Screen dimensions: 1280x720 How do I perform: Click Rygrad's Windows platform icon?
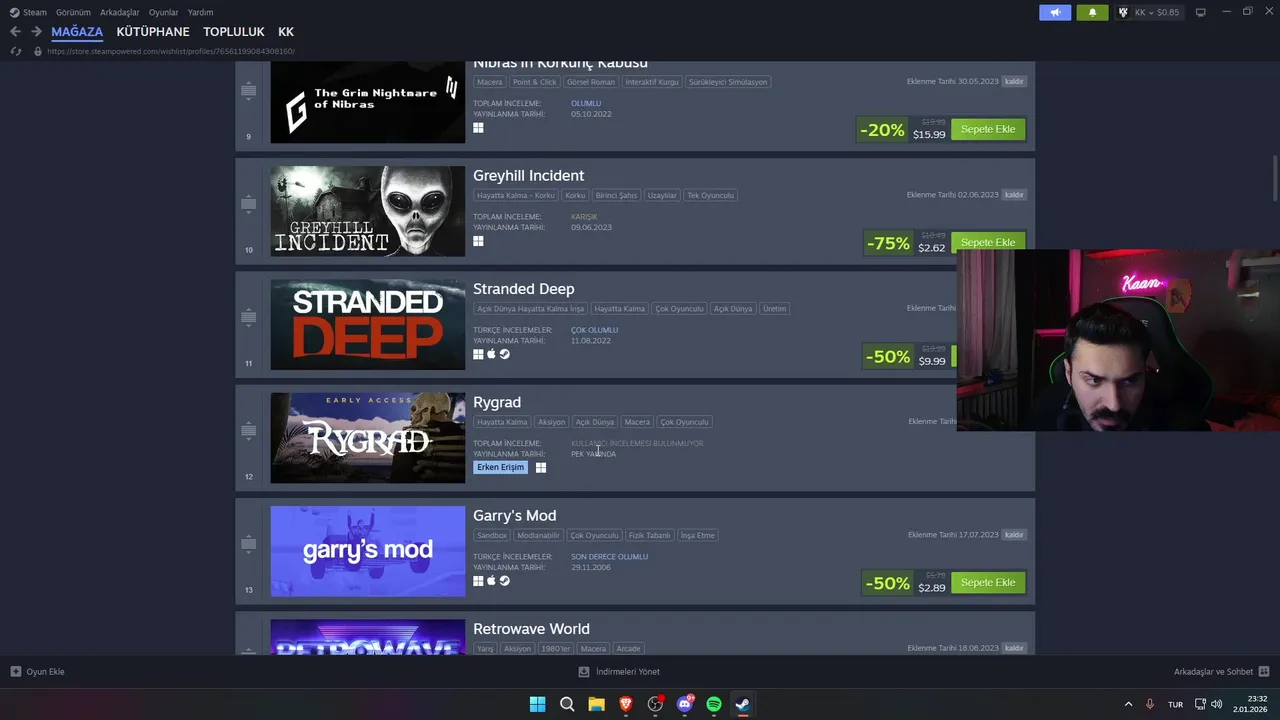(x=541, y=467)
